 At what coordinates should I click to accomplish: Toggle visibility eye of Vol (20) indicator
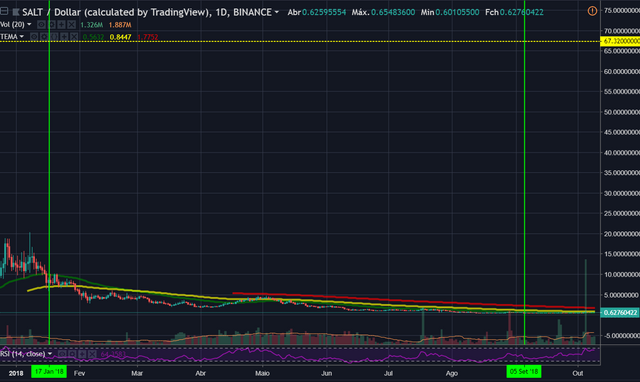coord(41,25)
